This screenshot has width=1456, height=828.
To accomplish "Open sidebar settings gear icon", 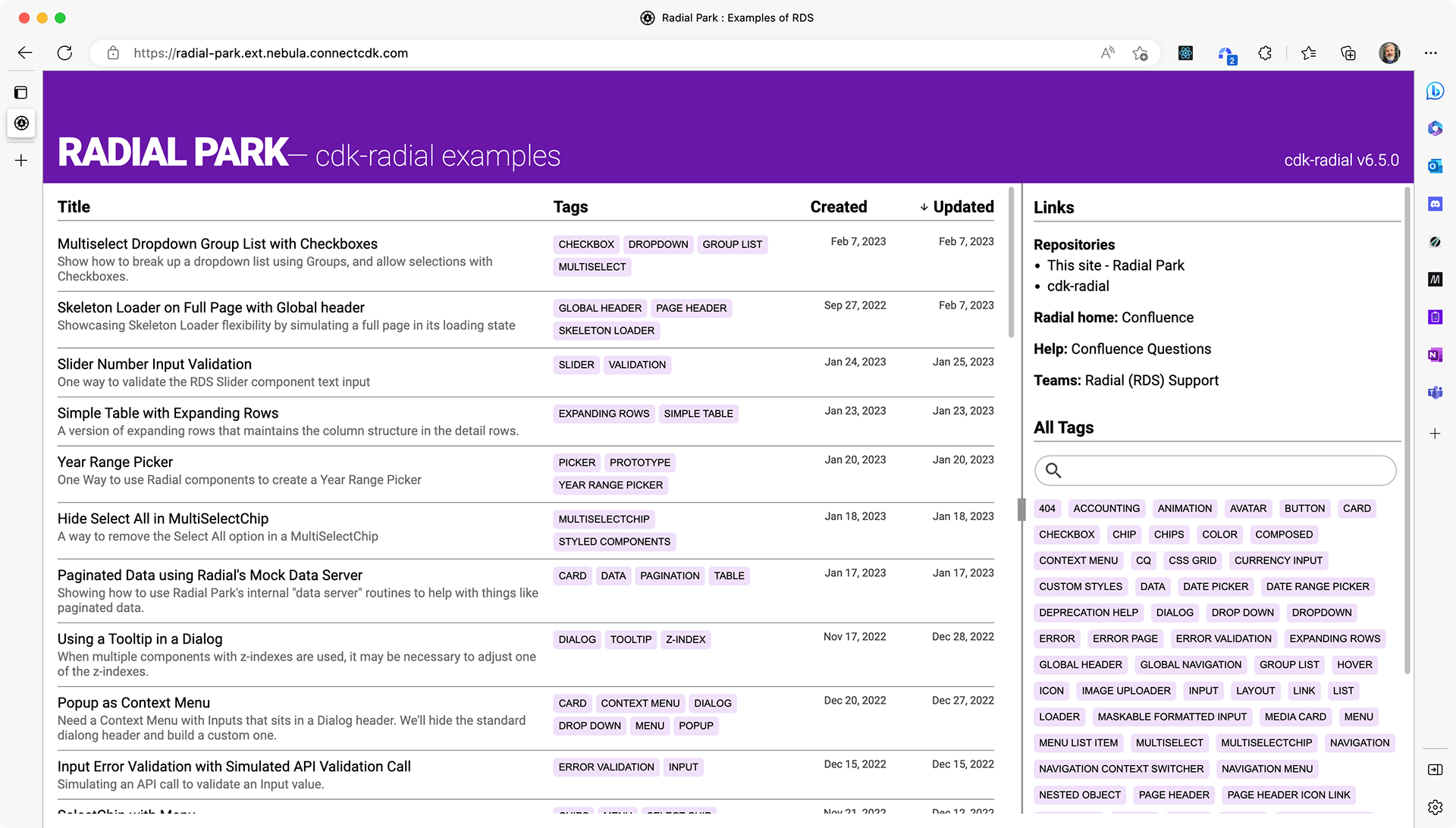I will pyautogui.click(x=1435, y=807).
